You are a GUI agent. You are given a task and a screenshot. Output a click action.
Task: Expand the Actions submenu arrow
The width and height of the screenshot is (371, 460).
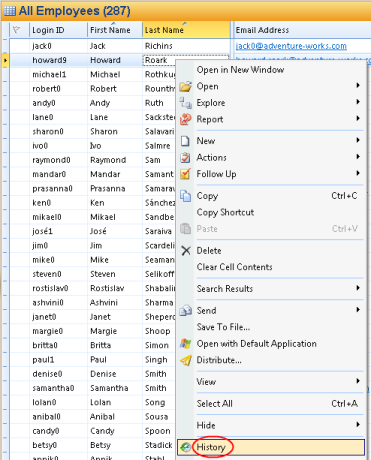pos(358,156)
